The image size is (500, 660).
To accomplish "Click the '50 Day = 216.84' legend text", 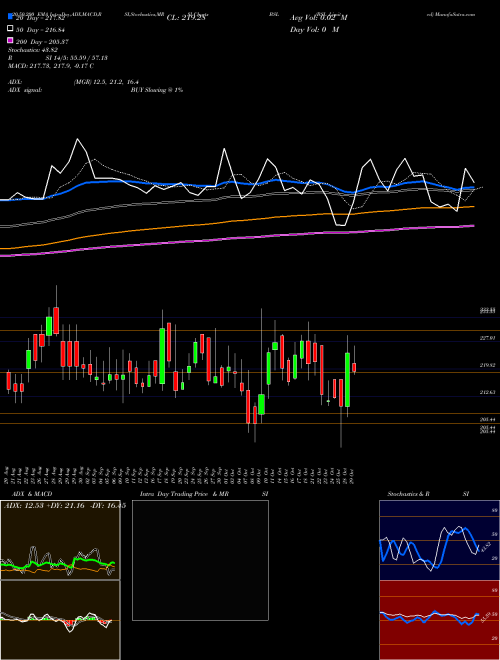I will pos(41,30).
